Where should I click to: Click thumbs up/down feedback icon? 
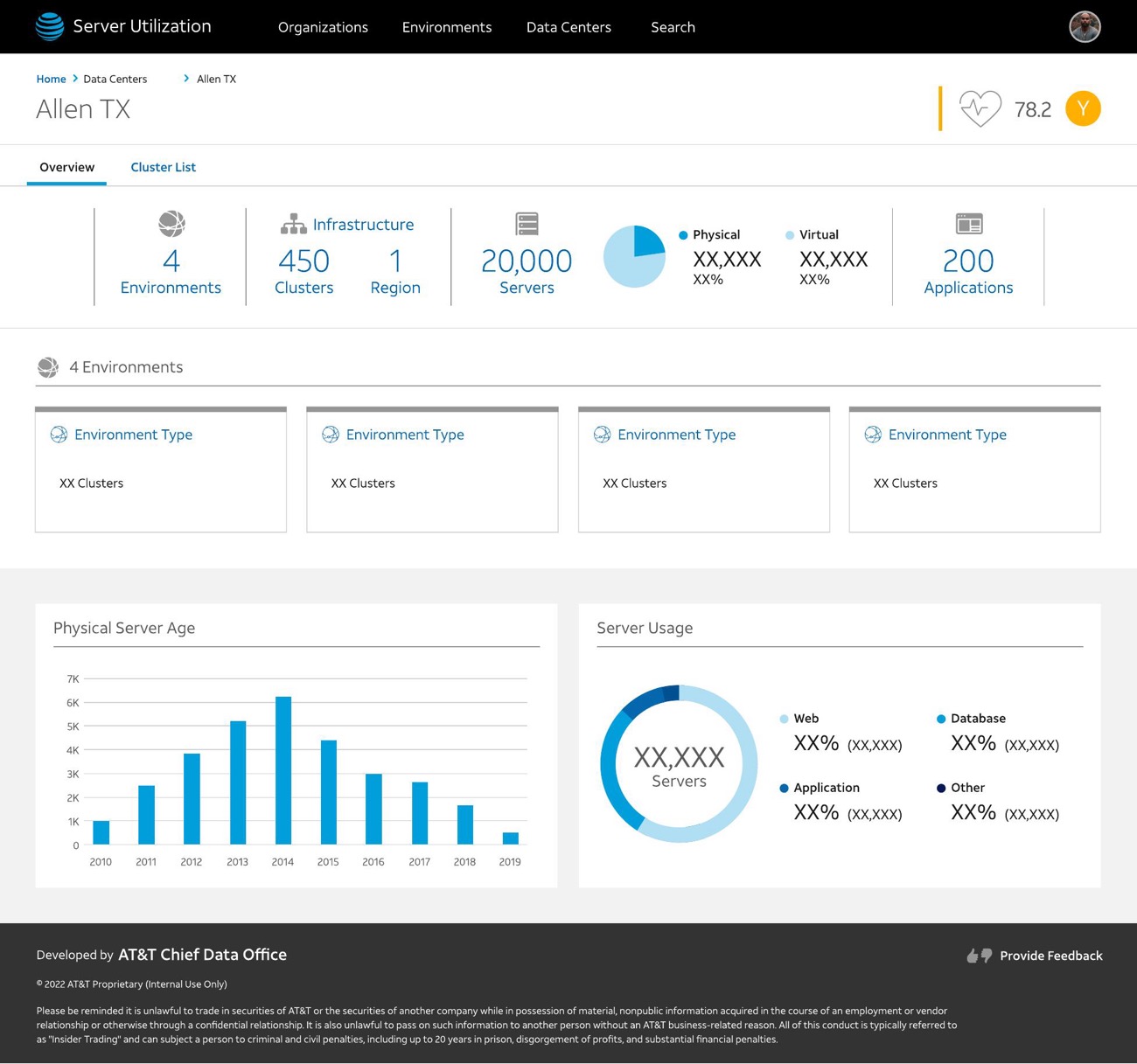click(979, 956)
